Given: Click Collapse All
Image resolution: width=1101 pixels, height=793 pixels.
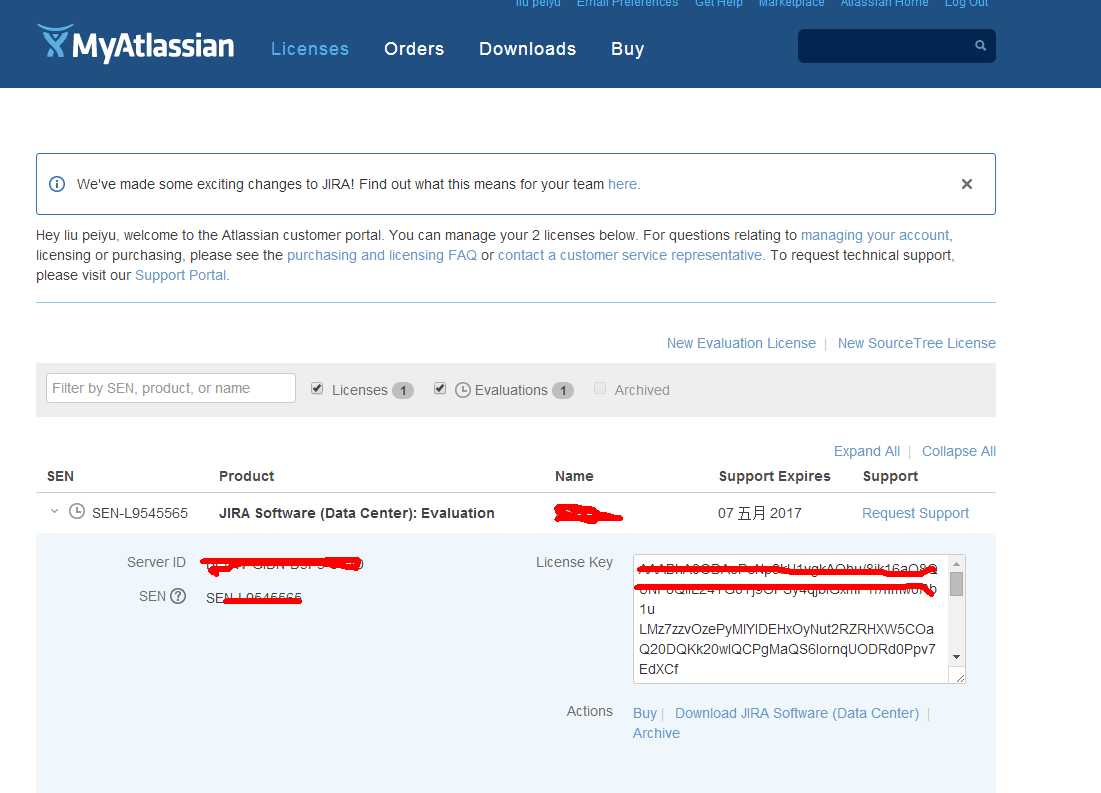Looking at the screenshot, I should tap(958, 452).
